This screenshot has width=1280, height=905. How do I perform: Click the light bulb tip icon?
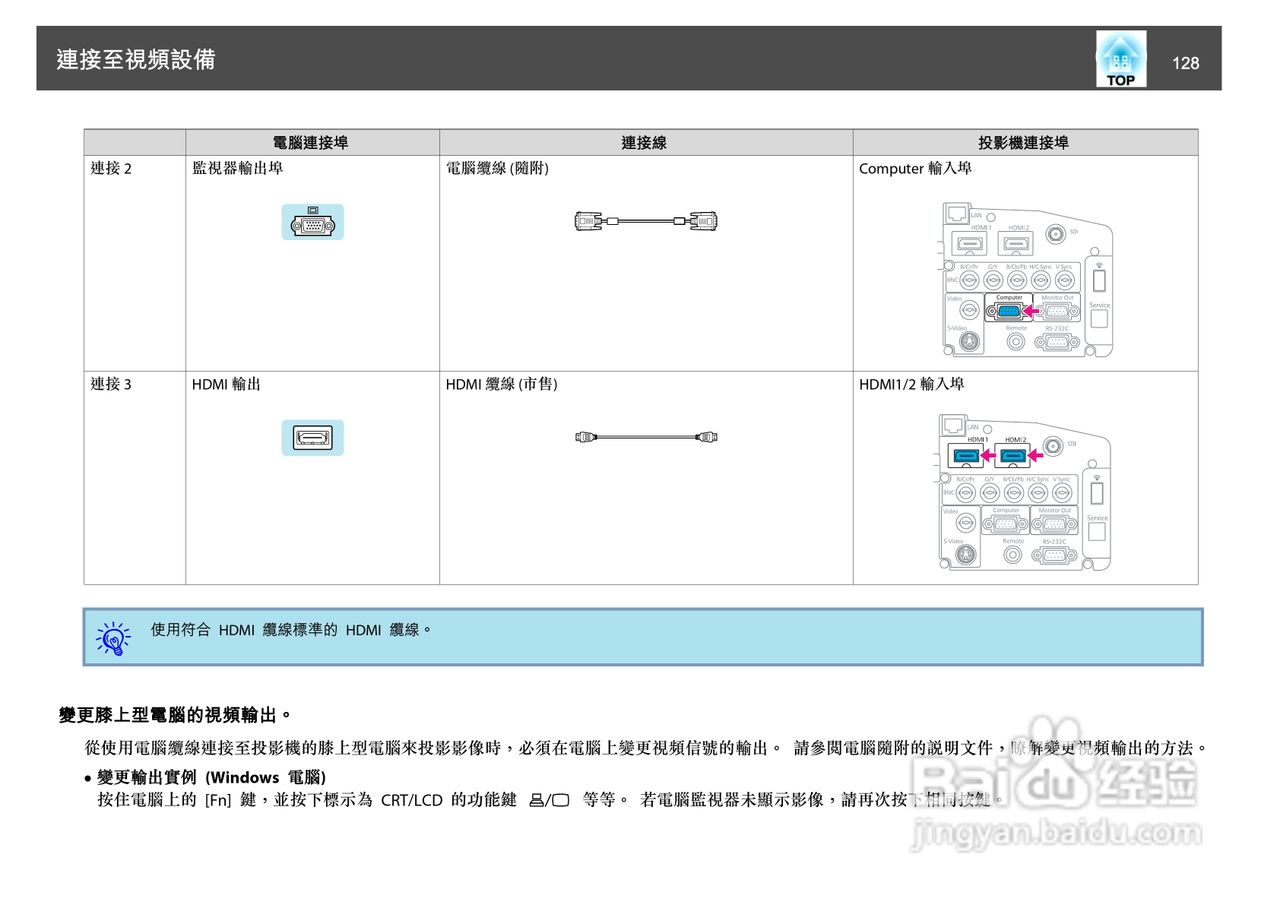click(114, 638)
